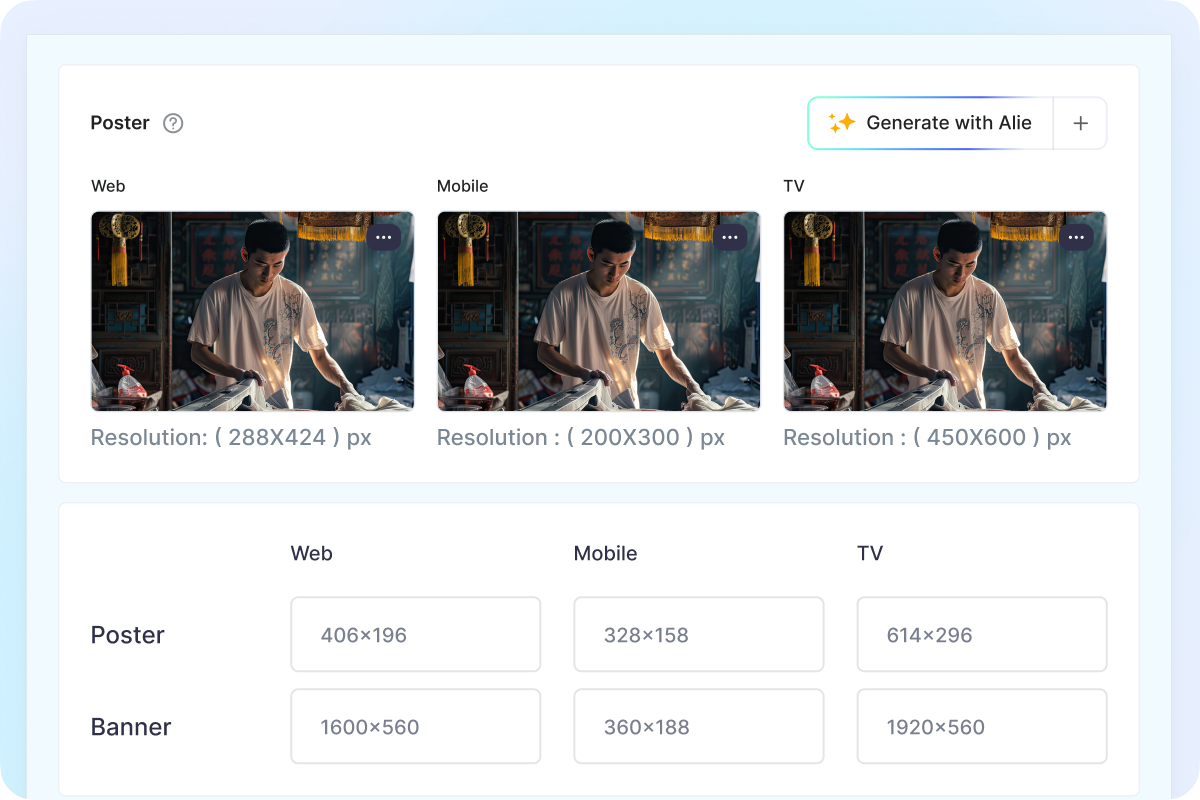1200x800 pixels.
Task: Click the plus icon next to Generate
Action: (1080, 123)
